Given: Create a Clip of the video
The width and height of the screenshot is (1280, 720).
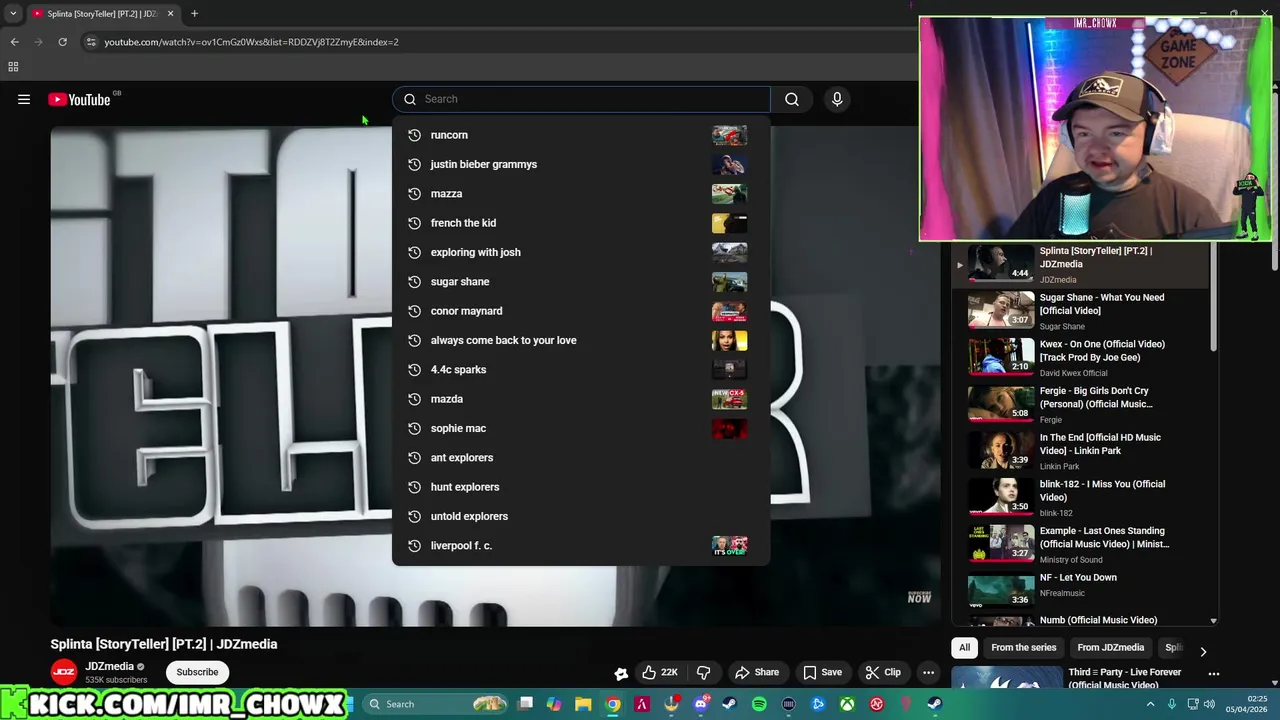Looking at the screenshot, I should pyautogui.click(x=883, y=672).
